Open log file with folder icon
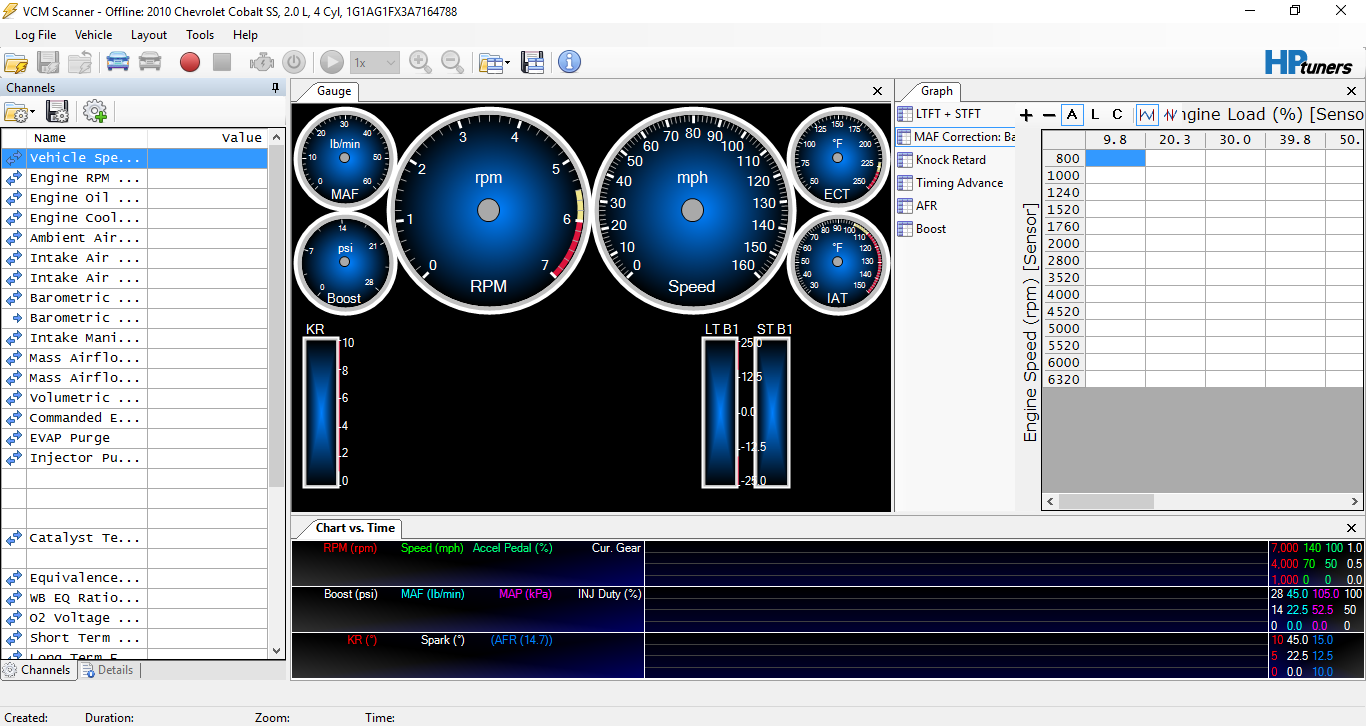Image resolution: width=1366 pixels, height=726 pixels. click(x=16, y=62)
